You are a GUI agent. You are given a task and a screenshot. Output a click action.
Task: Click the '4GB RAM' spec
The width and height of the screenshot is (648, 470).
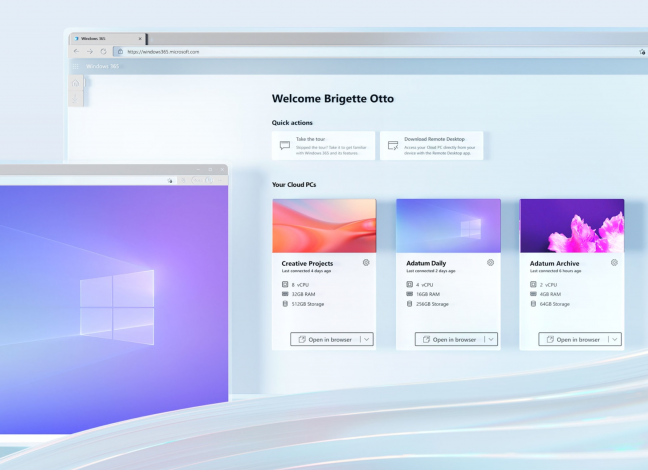point(550,294)
